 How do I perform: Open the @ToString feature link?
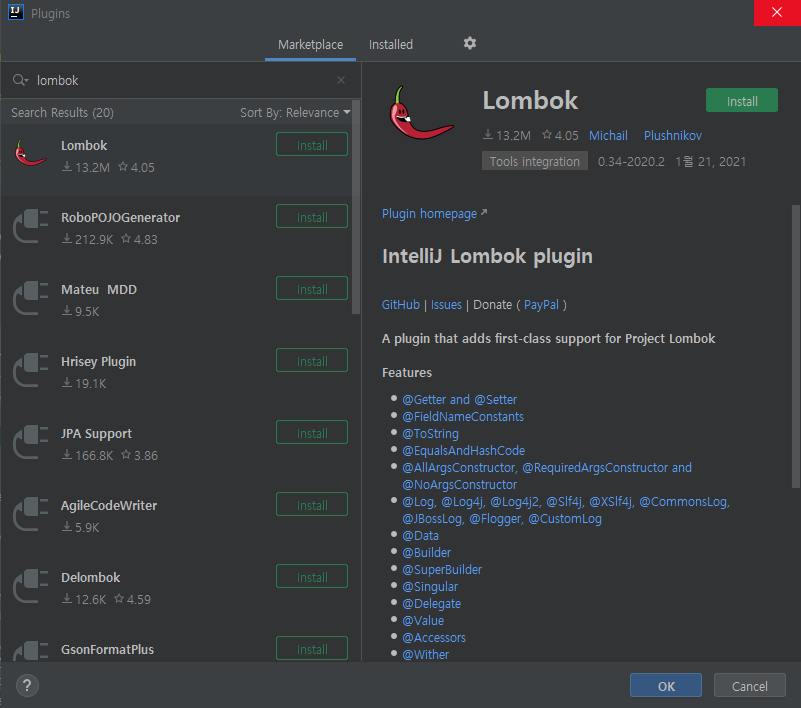click(430, 434)
